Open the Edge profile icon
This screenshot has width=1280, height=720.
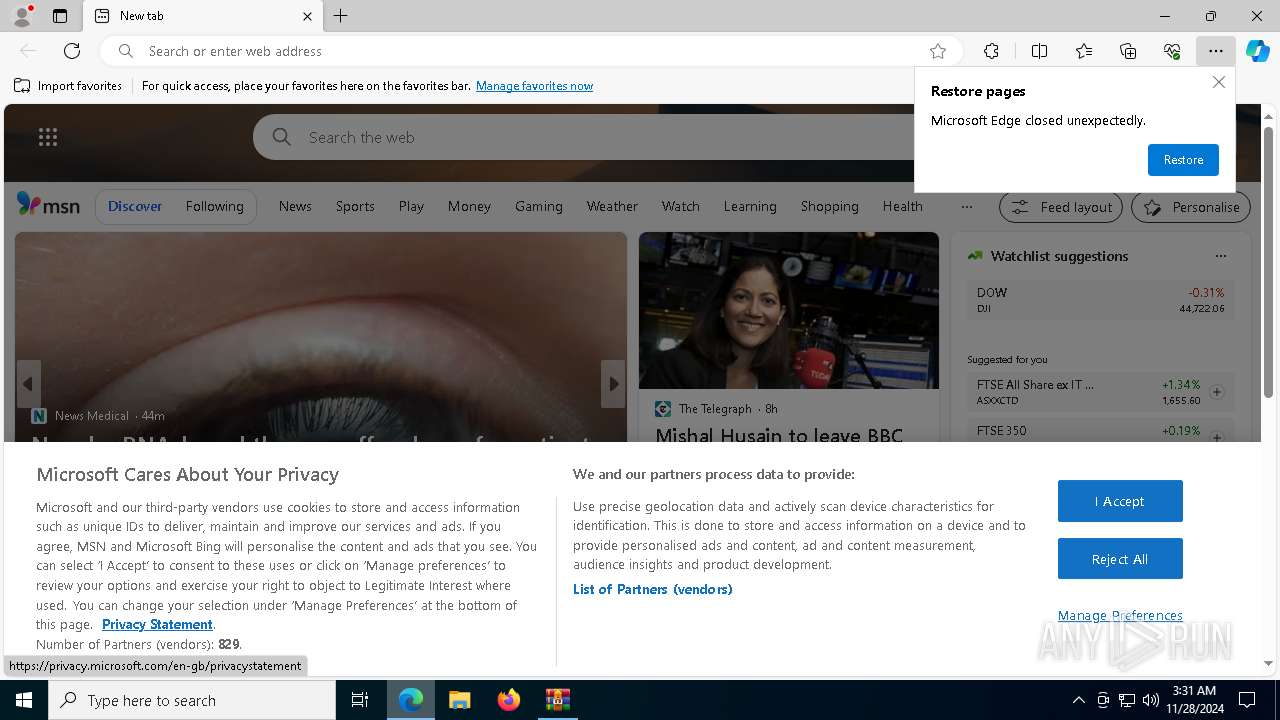[x=21, y=16]
